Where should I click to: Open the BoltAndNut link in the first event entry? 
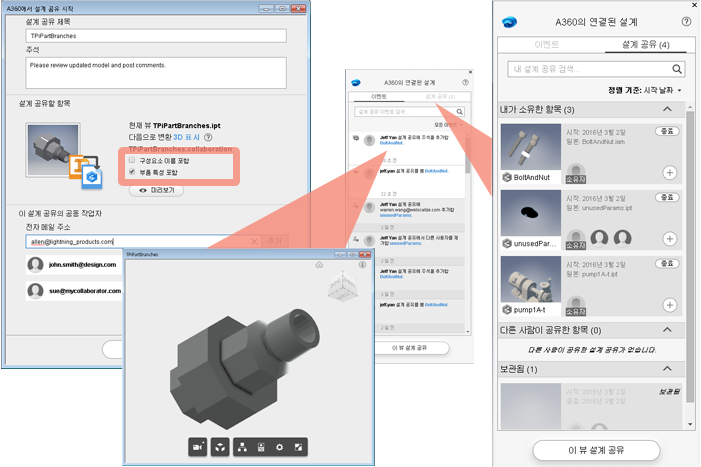(392, 143)
